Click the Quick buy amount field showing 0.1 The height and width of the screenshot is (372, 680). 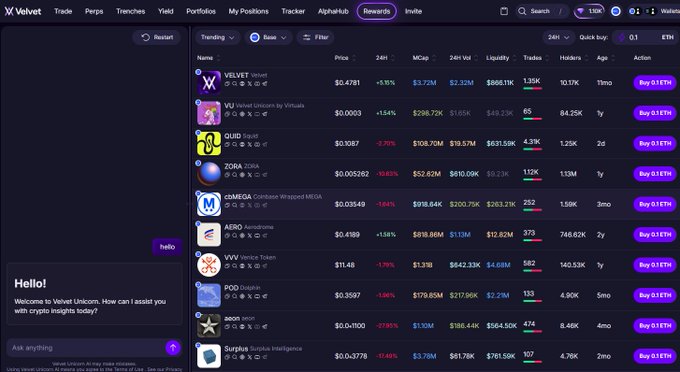click(x=646, y=37)
